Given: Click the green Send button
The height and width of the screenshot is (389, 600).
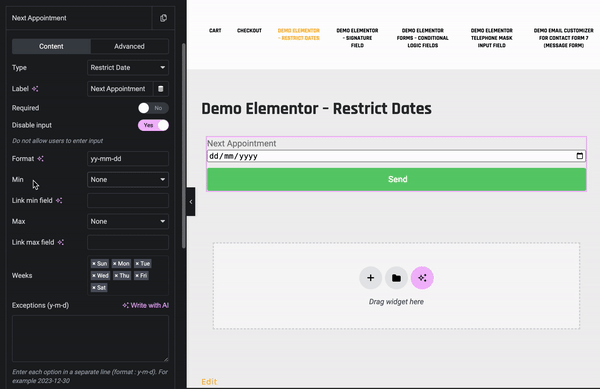Looking at the screenshot, I should [396, 179].
